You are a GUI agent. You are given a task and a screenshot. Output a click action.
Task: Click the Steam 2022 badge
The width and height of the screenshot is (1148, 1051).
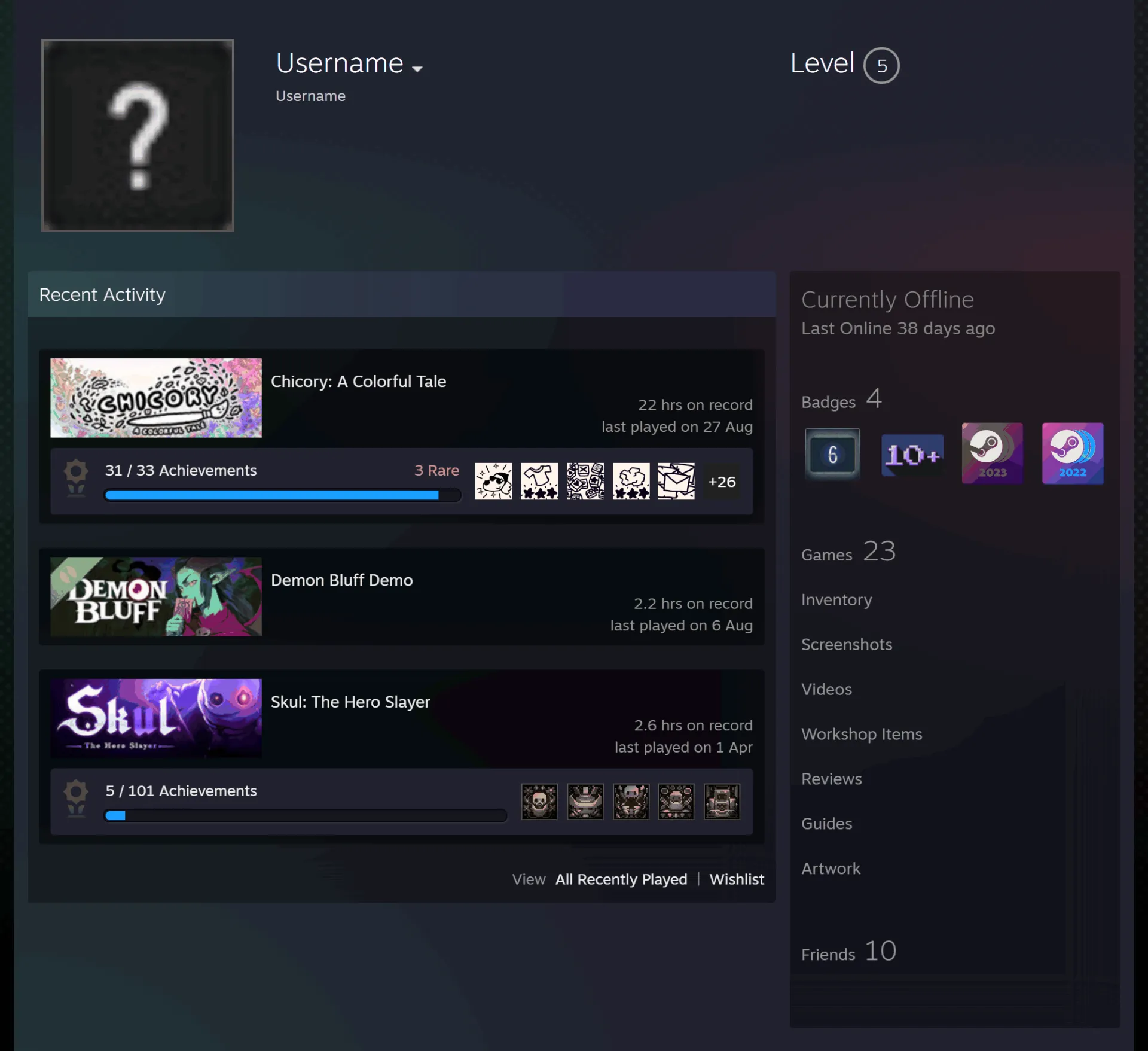[x=1073, y=453]
